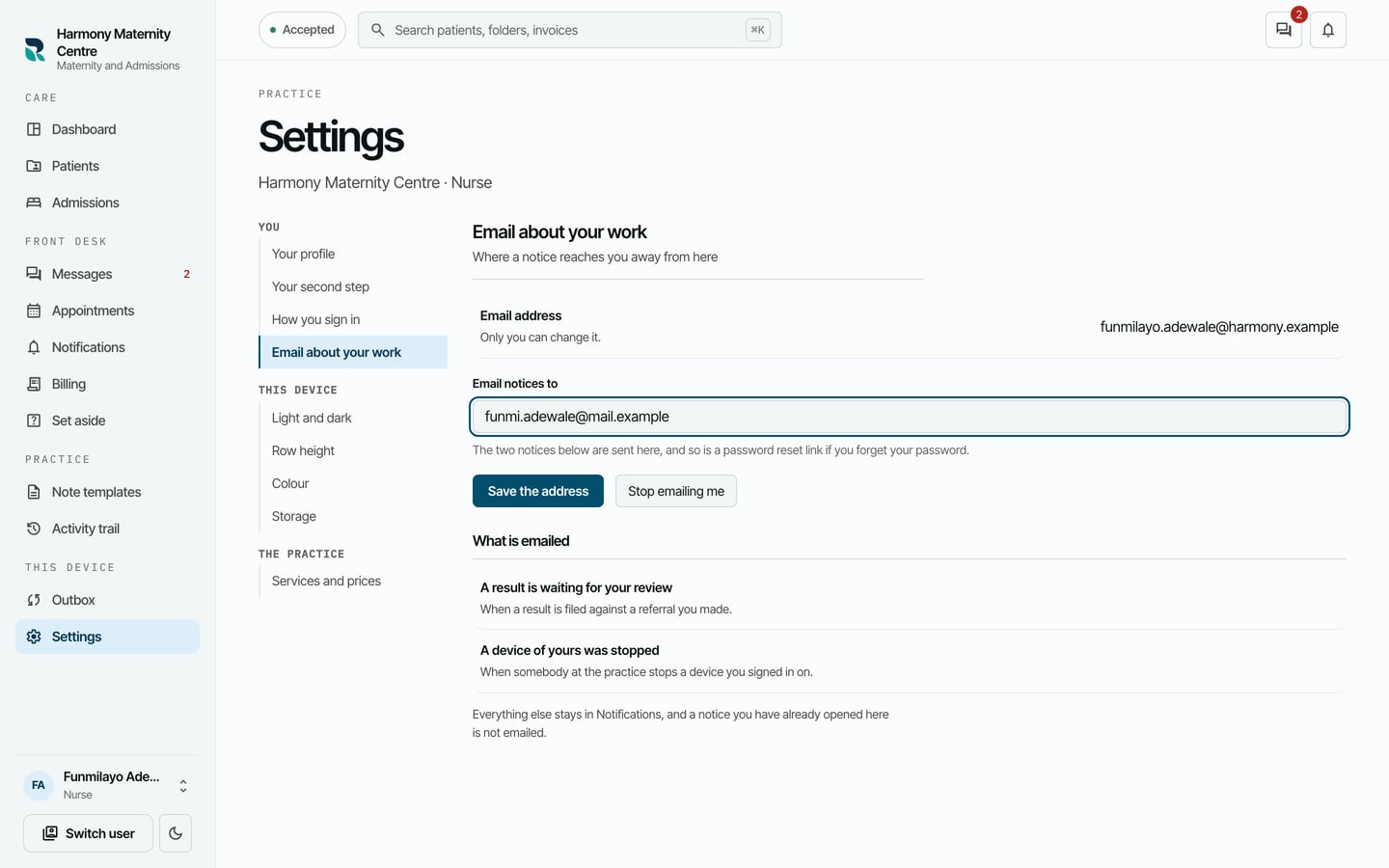Click the Switch user button
The height and width of the screenshot is (868, 1389).
(88, 833)
